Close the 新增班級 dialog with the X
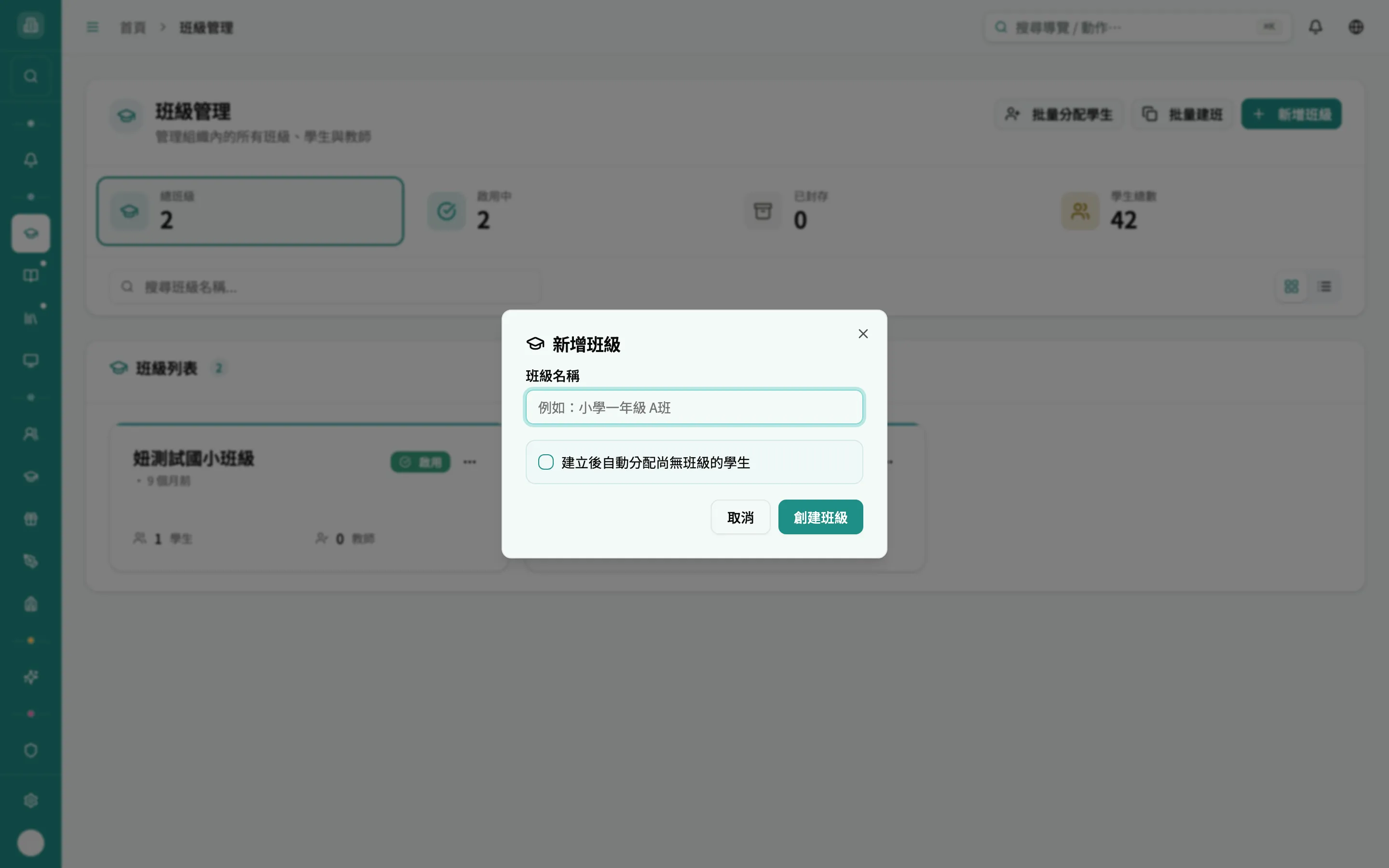The height and width of the screenshot is (868, 1389). click(863, 334)
